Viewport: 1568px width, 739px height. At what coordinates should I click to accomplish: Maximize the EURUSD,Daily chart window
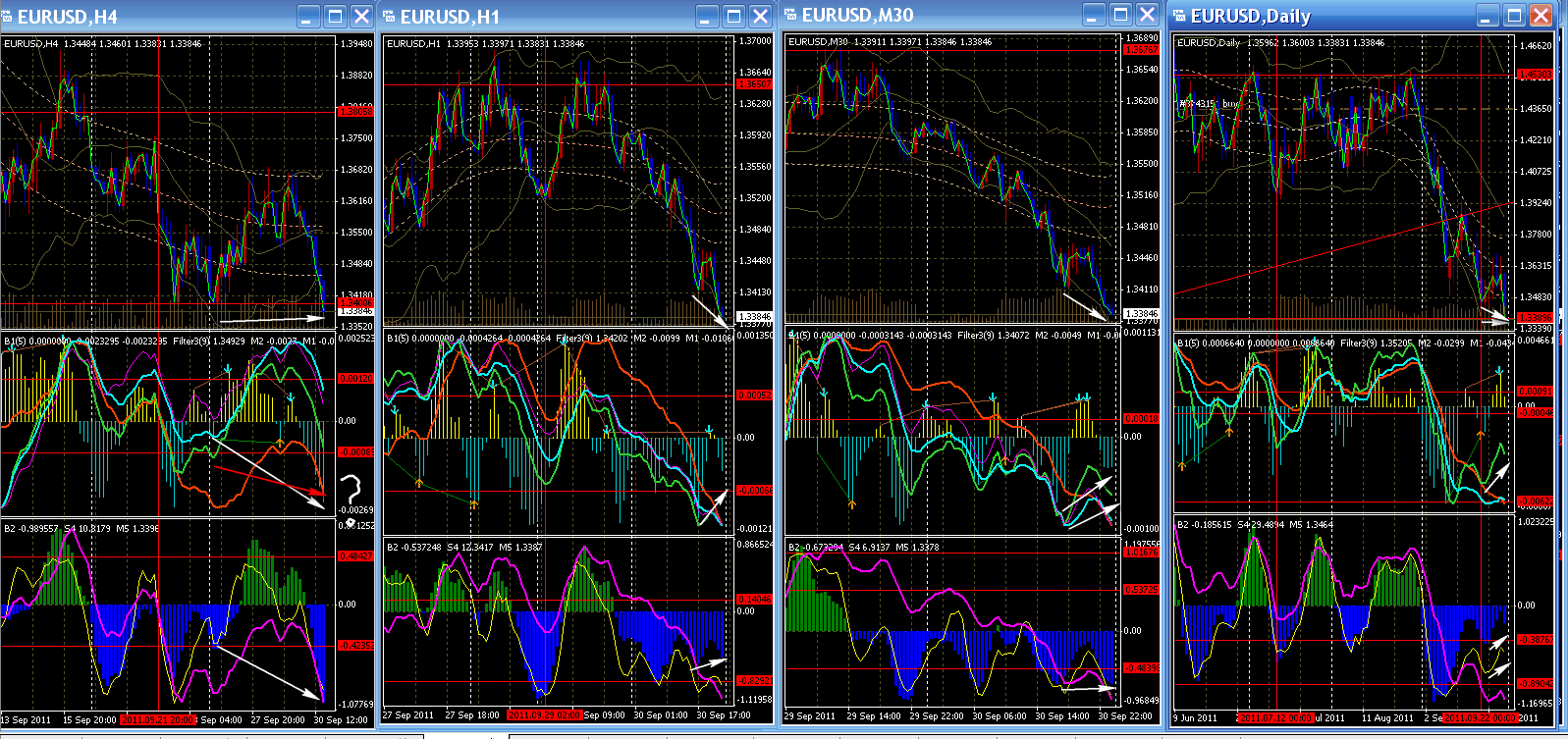[1515, 17]
